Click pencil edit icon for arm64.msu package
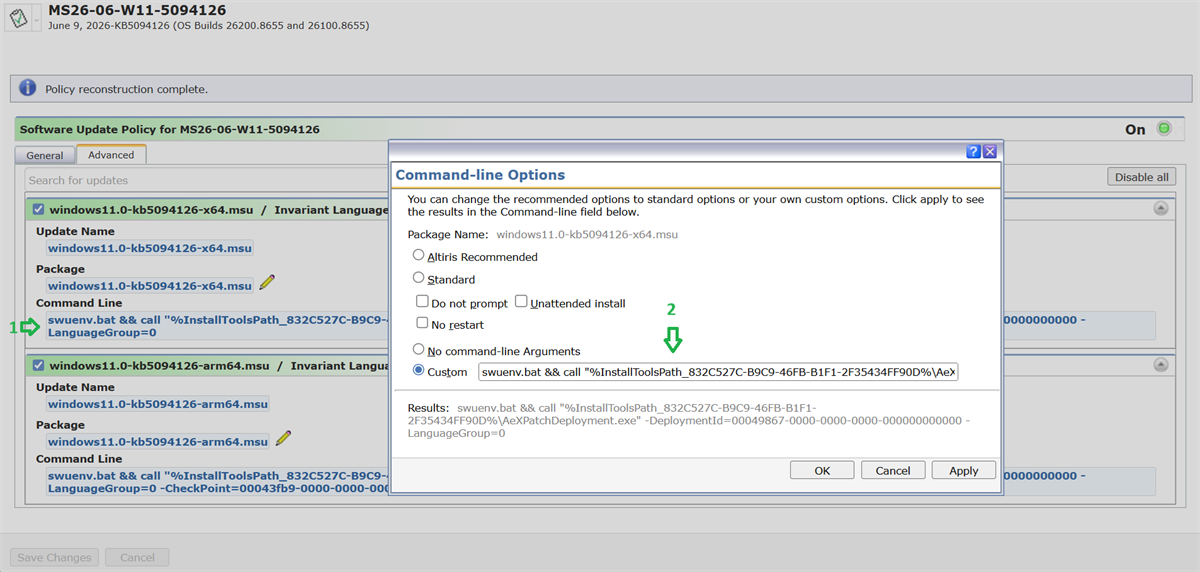 (x=283, y=438)
